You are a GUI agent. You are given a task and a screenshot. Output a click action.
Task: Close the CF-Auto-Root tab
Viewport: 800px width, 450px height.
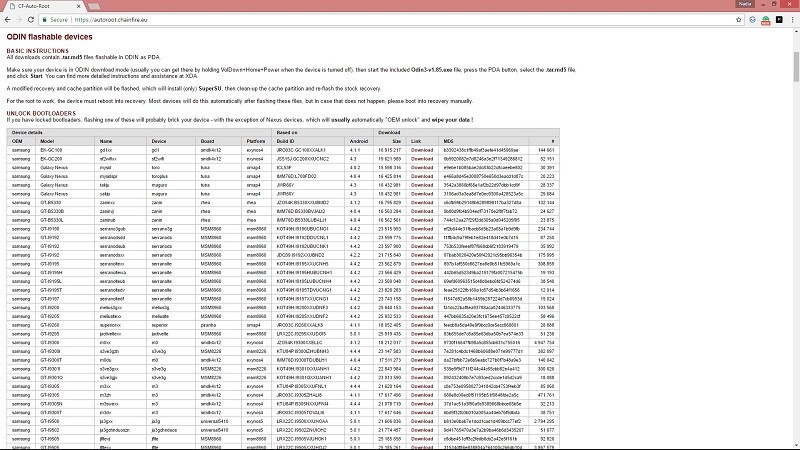[x=79, y=6]
